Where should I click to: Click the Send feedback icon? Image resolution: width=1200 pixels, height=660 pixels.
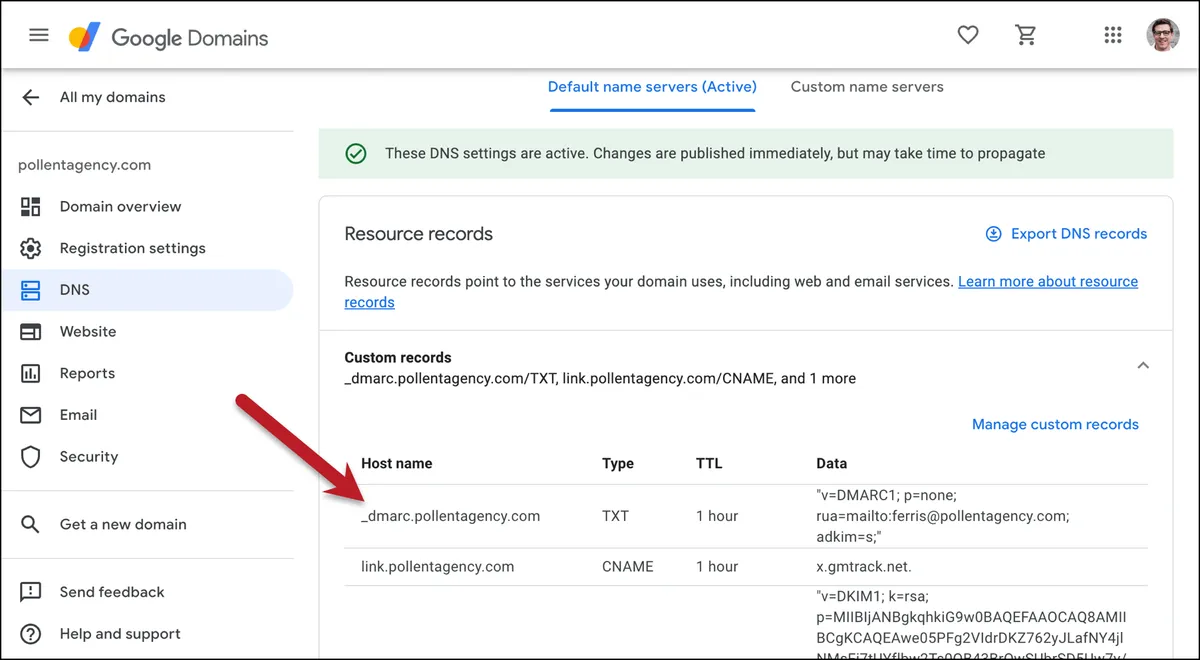(x=31, y=592)
